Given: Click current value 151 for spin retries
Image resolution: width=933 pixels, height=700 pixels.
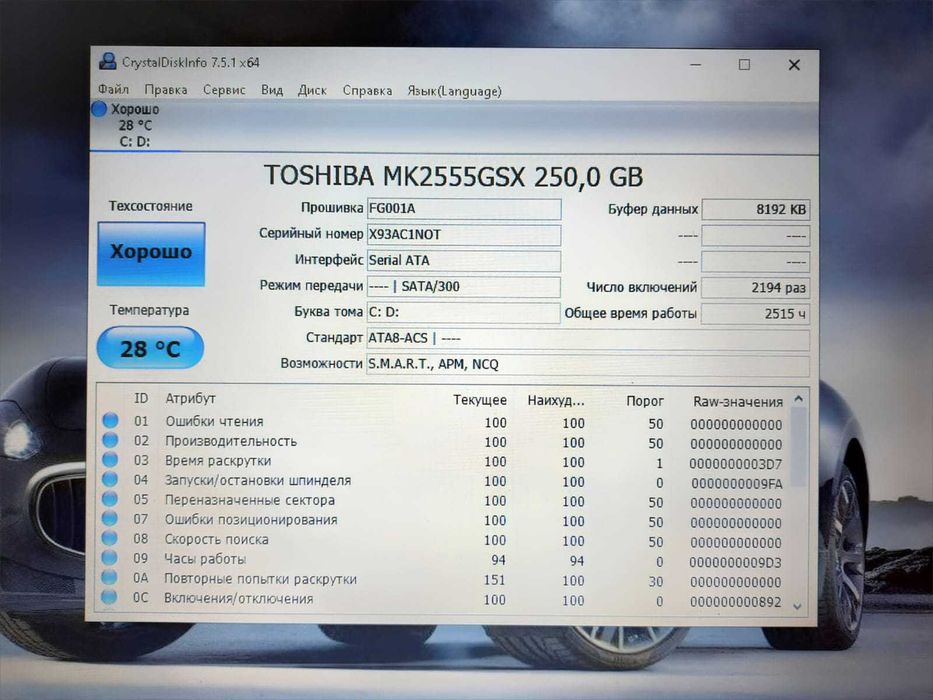Looking at the screenshot, I should [494, 580].
